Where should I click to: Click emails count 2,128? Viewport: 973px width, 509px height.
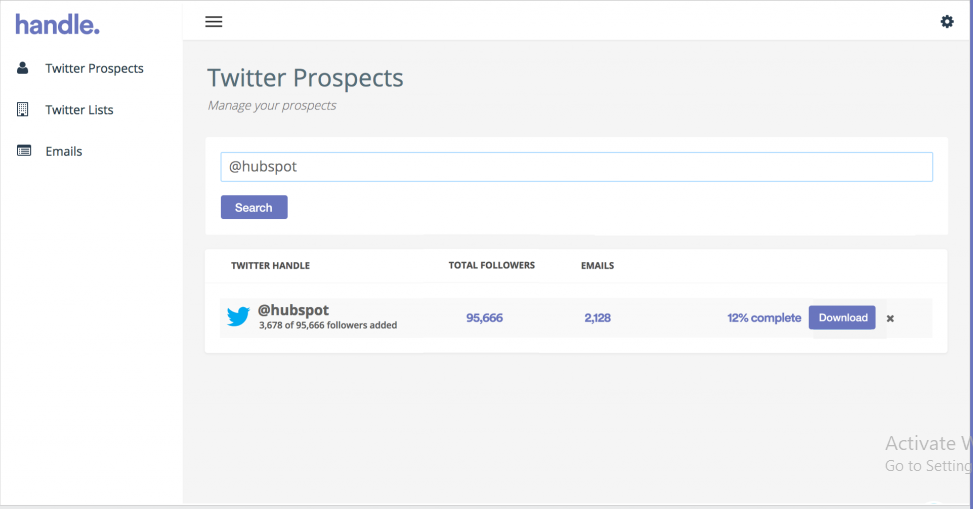598,318
